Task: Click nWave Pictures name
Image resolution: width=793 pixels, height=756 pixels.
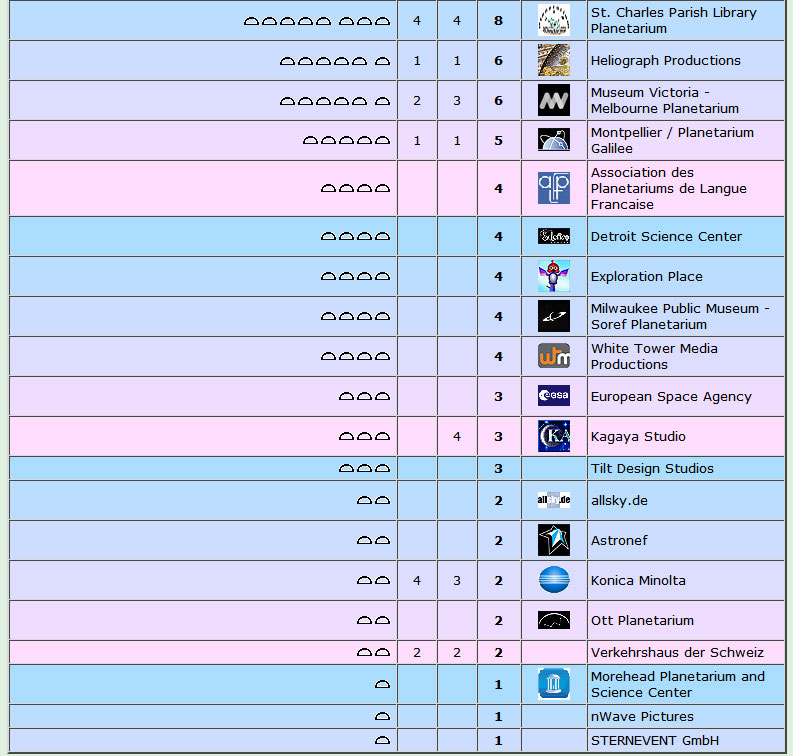Action: [642, 717]
